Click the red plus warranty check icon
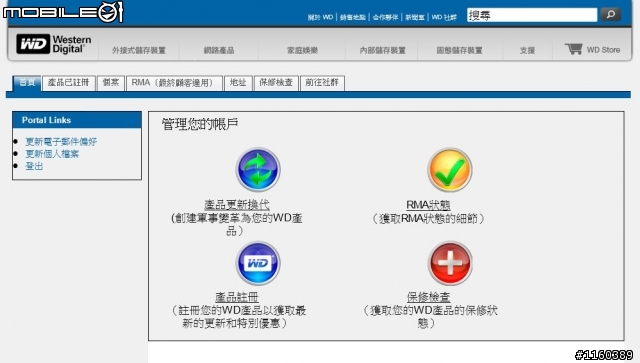Image resolution: width=640 pixels, height=363 pixels. tap(450, 263)
